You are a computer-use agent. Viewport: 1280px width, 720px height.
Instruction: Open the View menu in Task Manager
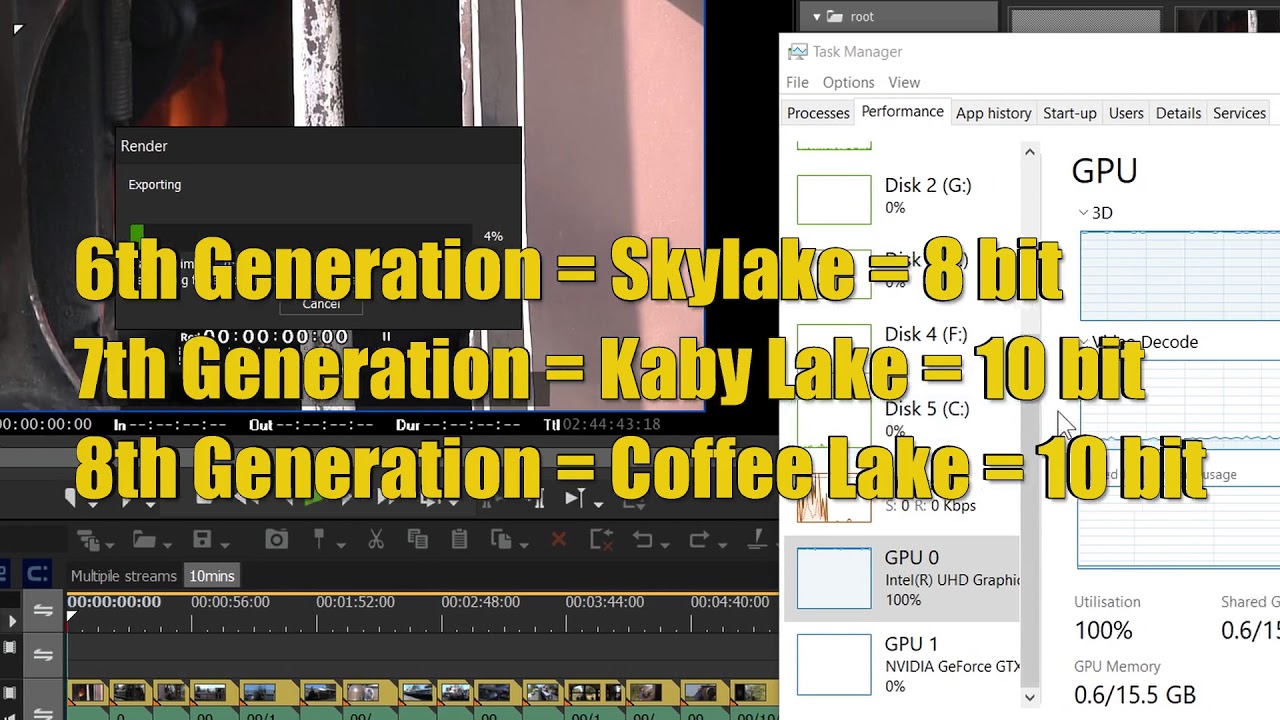pos(904,83)
